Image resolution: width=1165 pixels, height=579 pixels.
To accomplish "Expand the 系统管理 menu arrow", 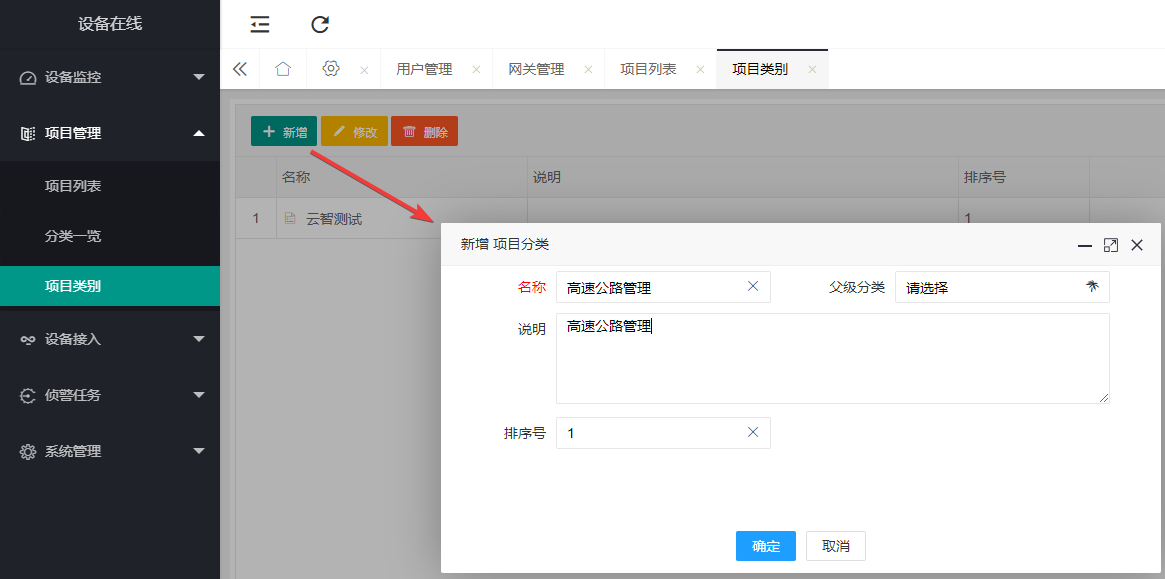I will tap(198, 451).
